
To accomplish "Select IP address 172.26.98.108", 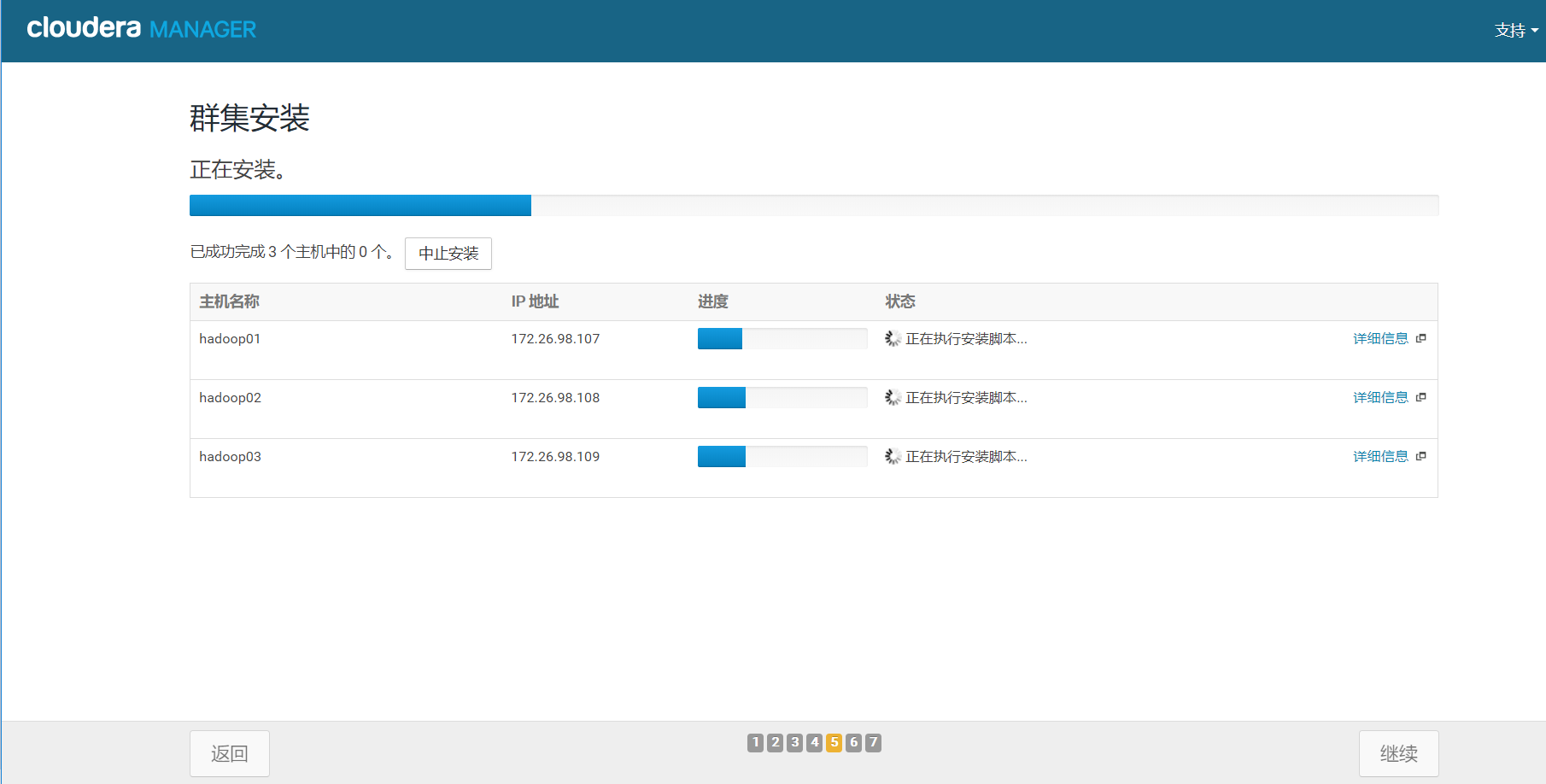I will 555,398.
